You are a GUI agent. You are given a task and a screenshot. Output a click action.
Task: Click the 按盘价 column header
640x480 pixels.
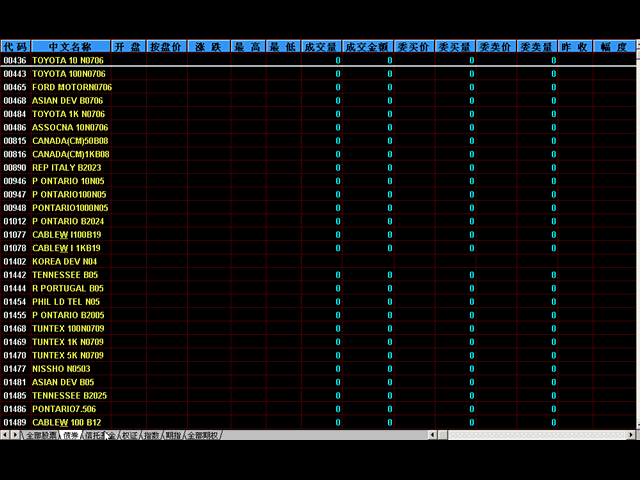tap(167, 47)
